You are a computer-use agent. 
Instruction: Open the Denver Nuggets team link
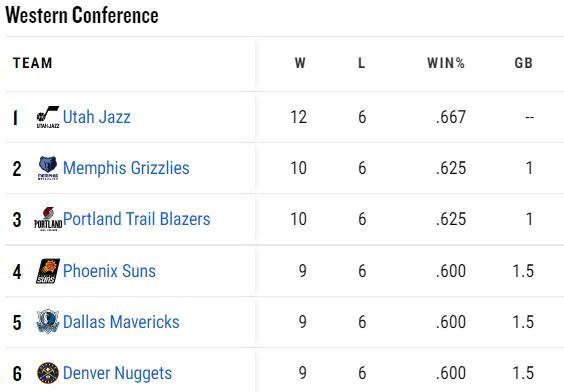point(117,373)
